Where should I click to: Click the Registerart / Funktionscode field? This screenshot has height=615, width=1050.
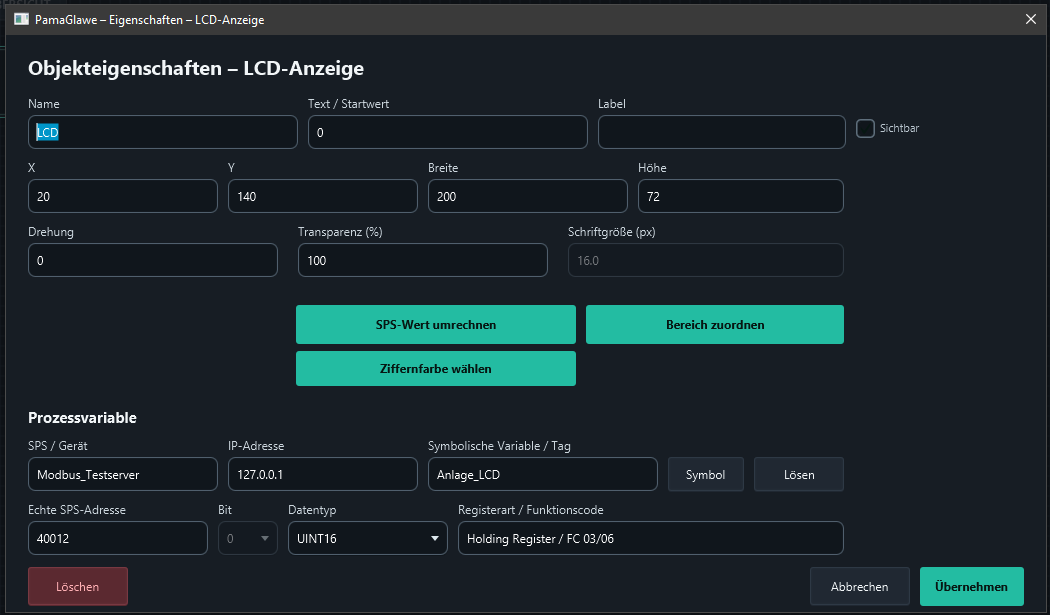[651, 539]
